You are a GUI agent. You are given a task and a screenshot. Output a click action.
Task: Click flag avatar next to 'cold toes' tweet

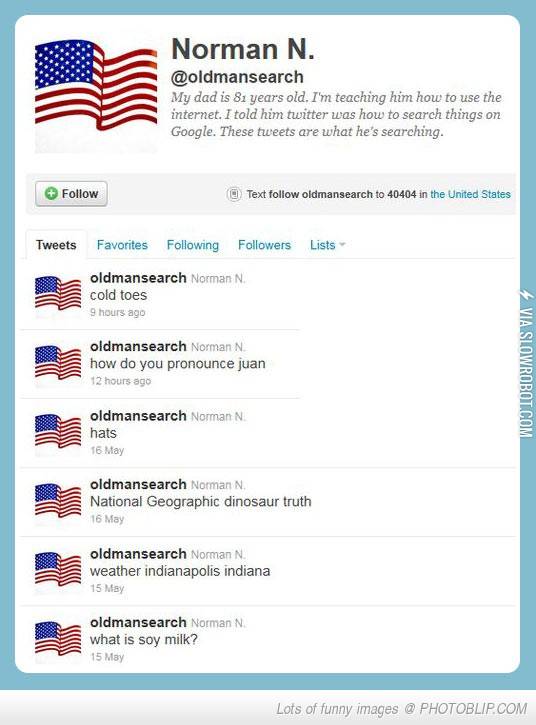click(x=58, y=295)
